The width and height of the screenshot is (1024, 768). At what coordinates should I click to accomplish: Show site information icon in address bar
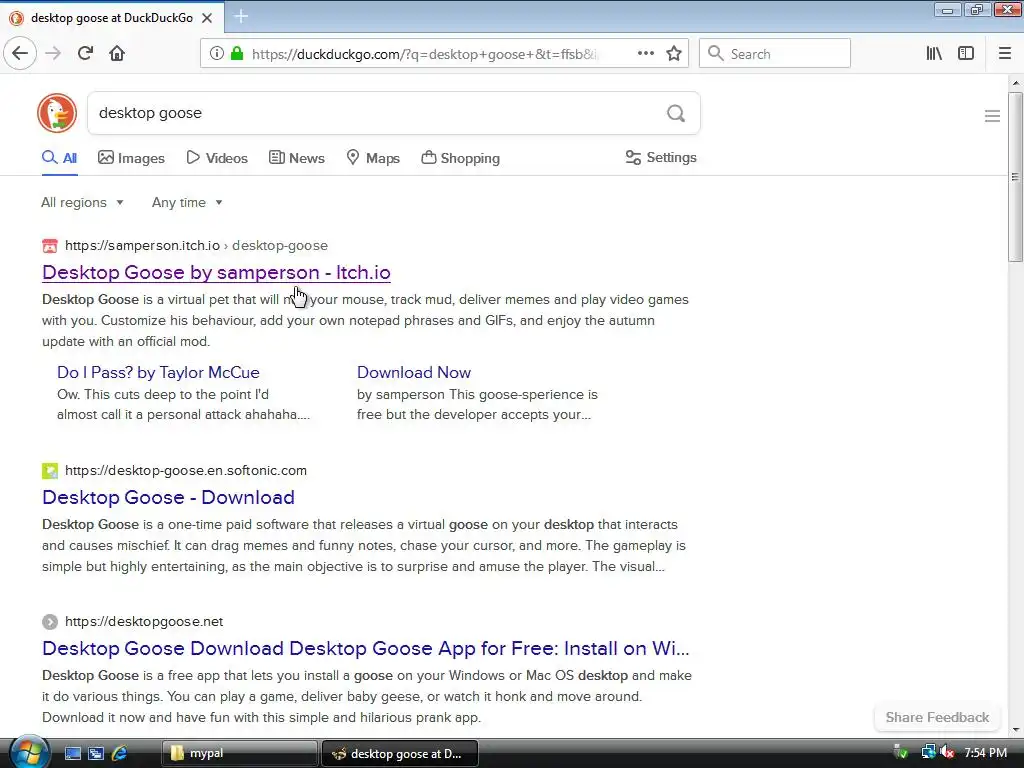click(x=217, y=54)
